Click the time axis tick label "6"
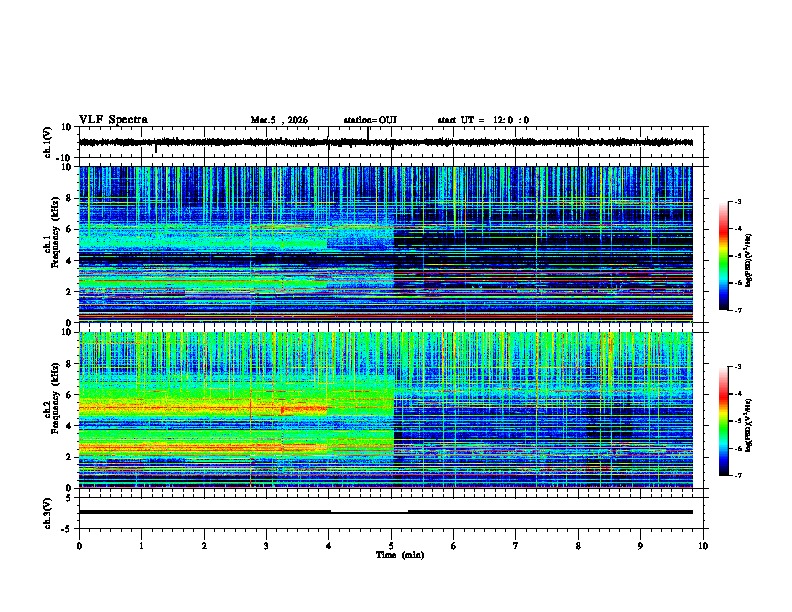 pyautogui.click(x=454, y=546)
